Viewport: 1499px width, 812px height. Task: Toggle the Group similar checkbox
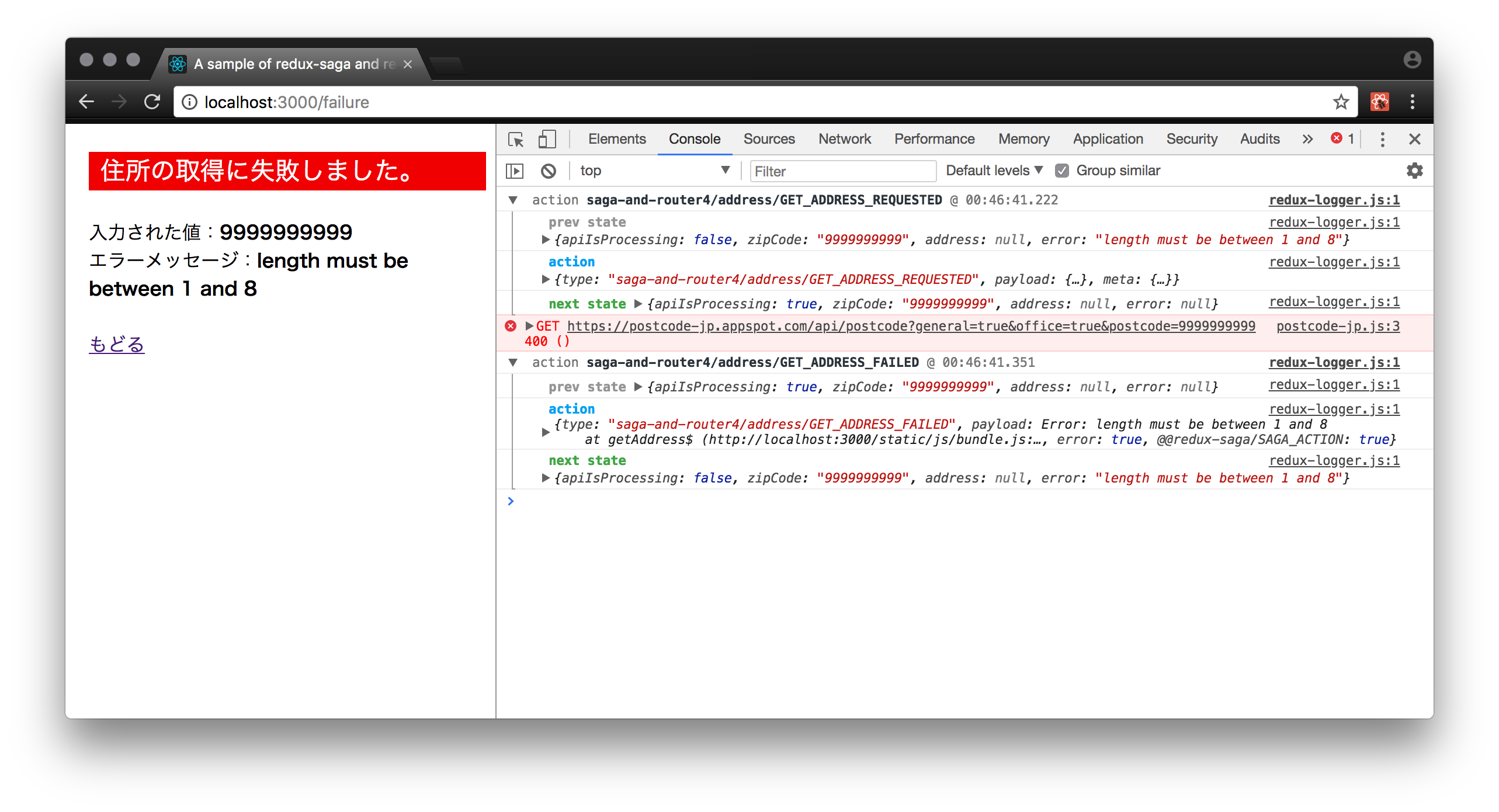(1062, 171)
